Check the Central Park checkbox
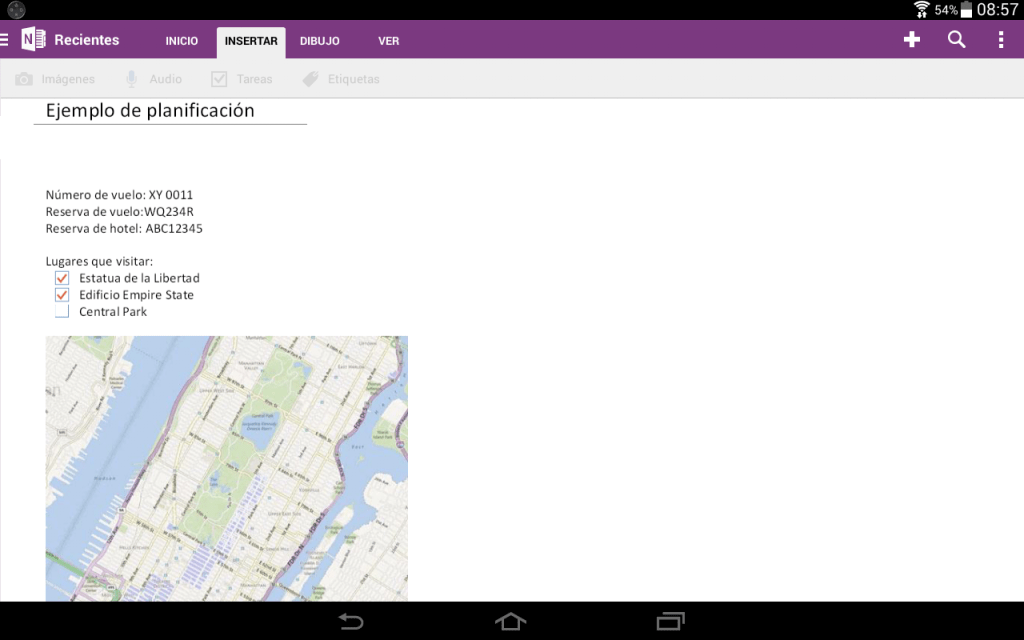The height and width of the screenshot is (640, 1024). point(62,312)
